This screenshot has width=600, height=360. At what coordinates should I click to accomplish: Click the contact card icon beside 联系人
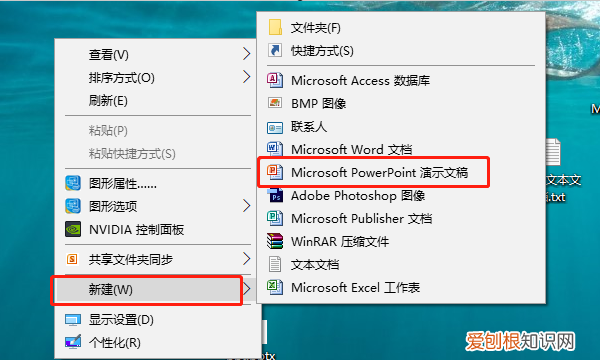(275, 127)
